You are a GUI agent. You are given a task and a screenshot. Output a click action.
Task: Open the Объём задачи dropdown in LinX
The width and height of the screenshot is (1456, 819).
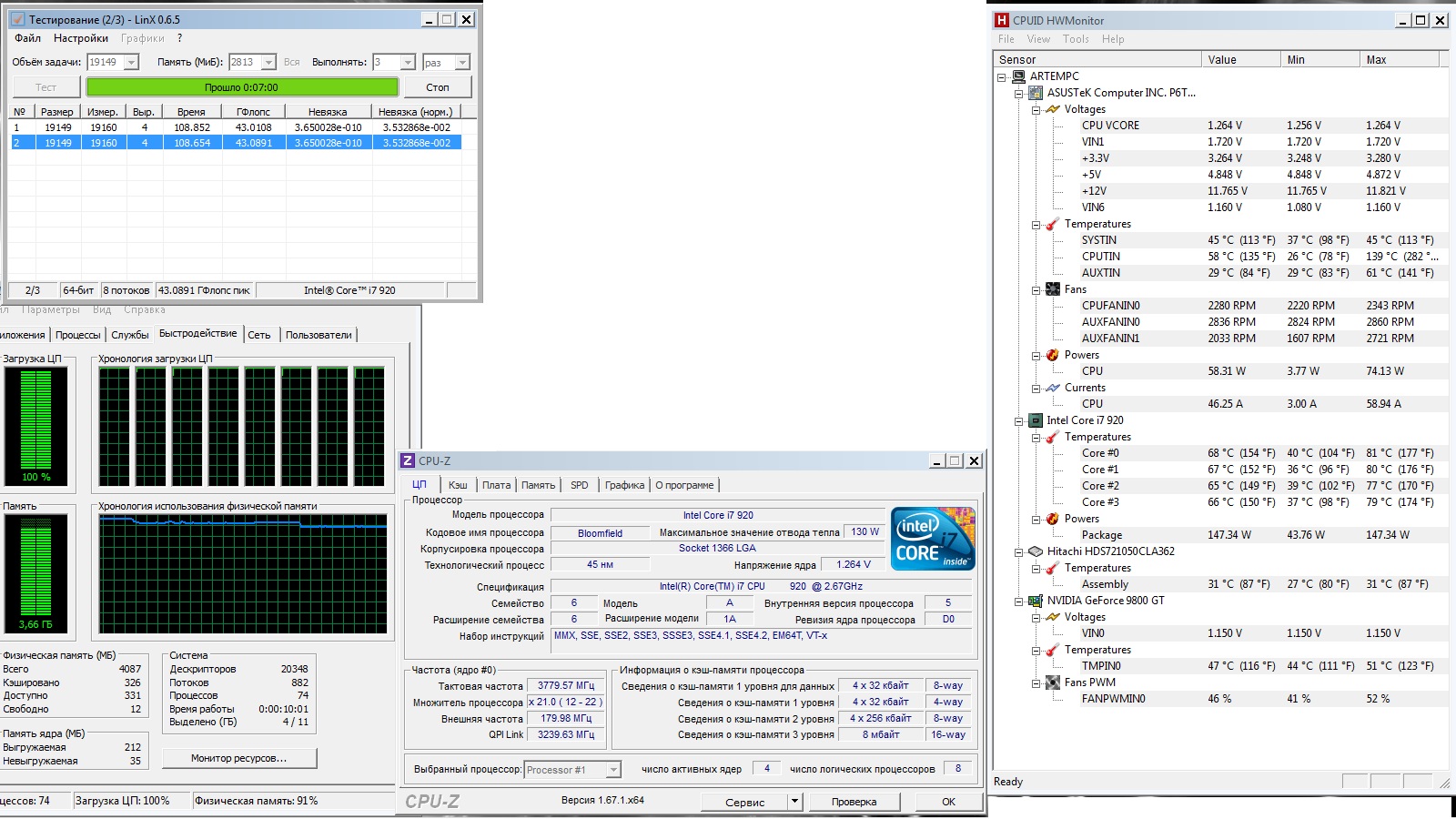[x=131, y=62]
